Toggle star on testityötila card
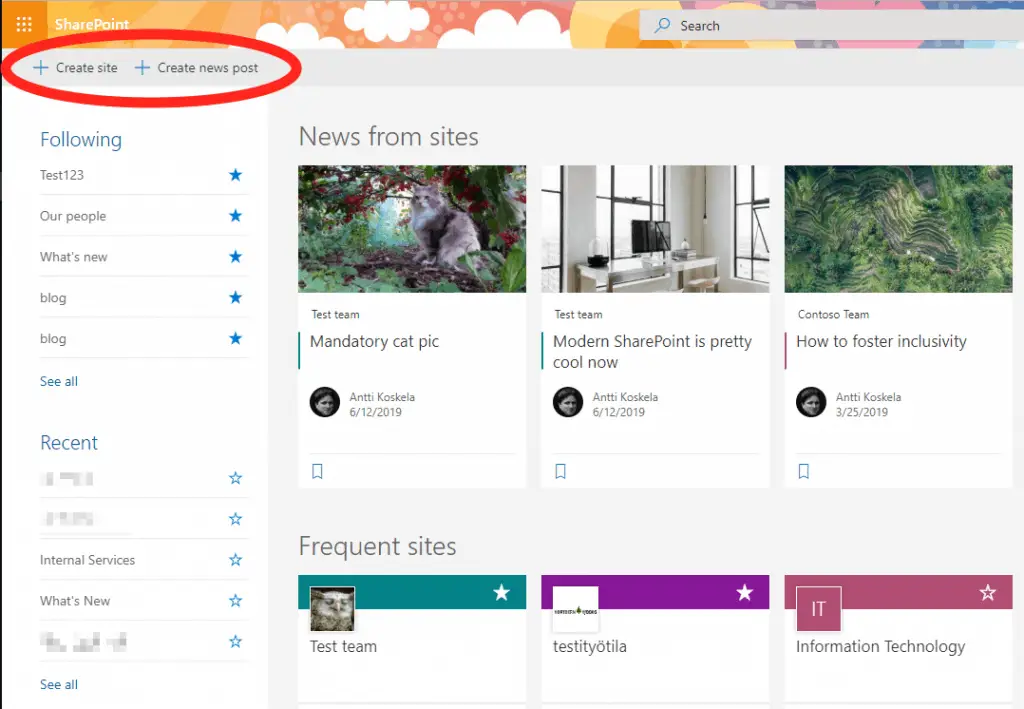The width and height of the screenshot is (1024, 709). point(744,593)
